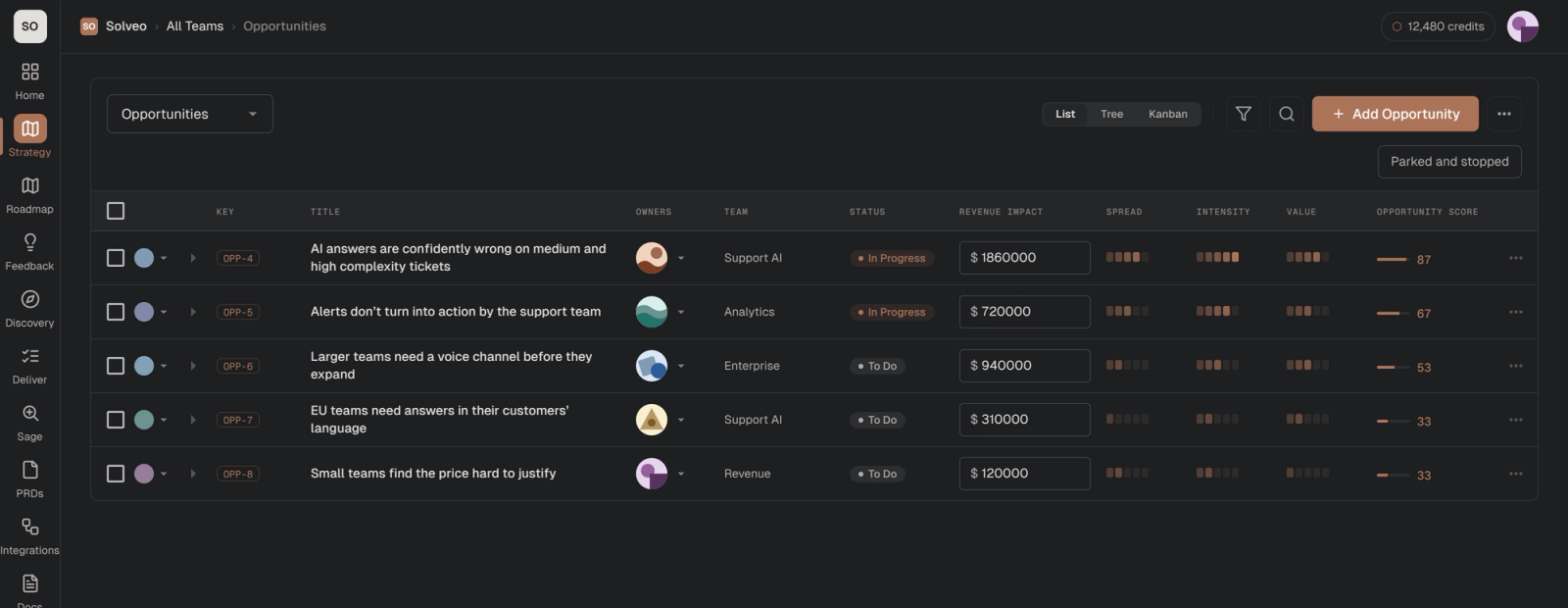Viewport: 1568px width, 608px height.
Task: Open the Home sidebar icon
Action: [x=30, y=72]
